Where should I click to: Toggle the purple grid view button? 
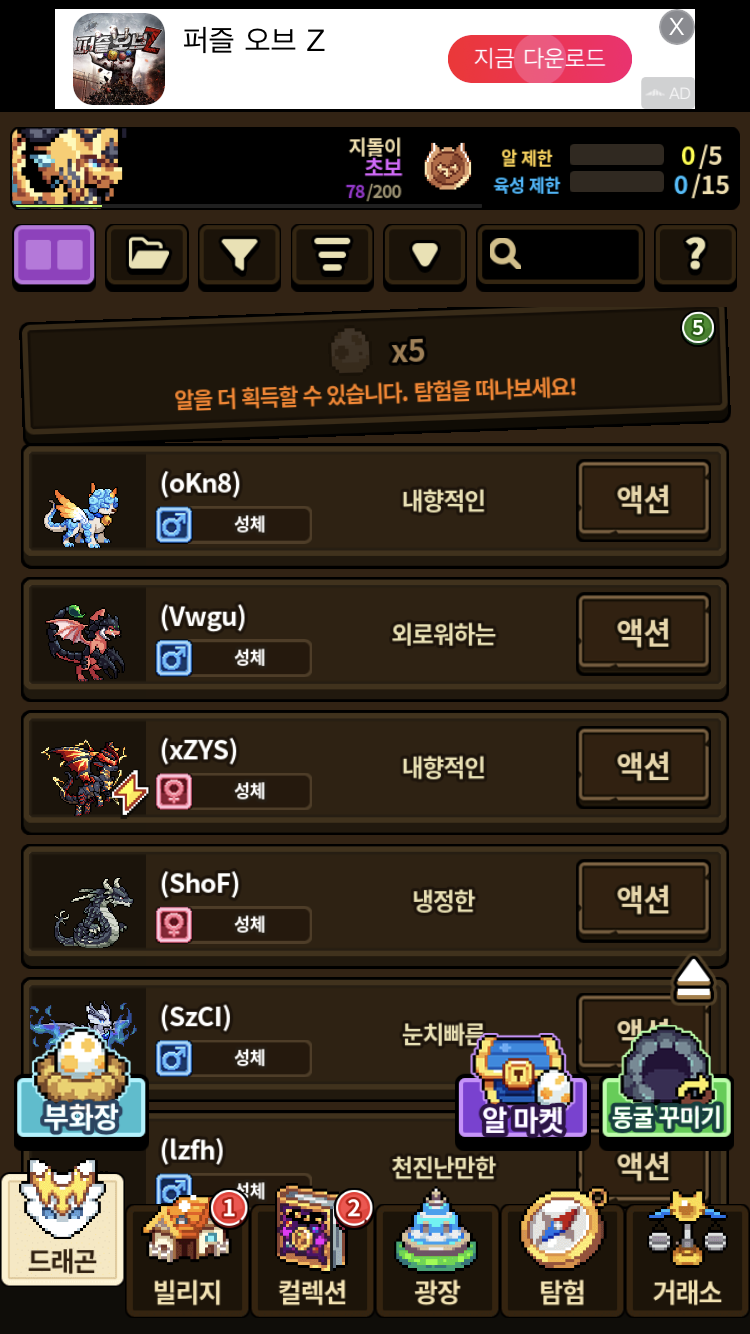point(54,254)
